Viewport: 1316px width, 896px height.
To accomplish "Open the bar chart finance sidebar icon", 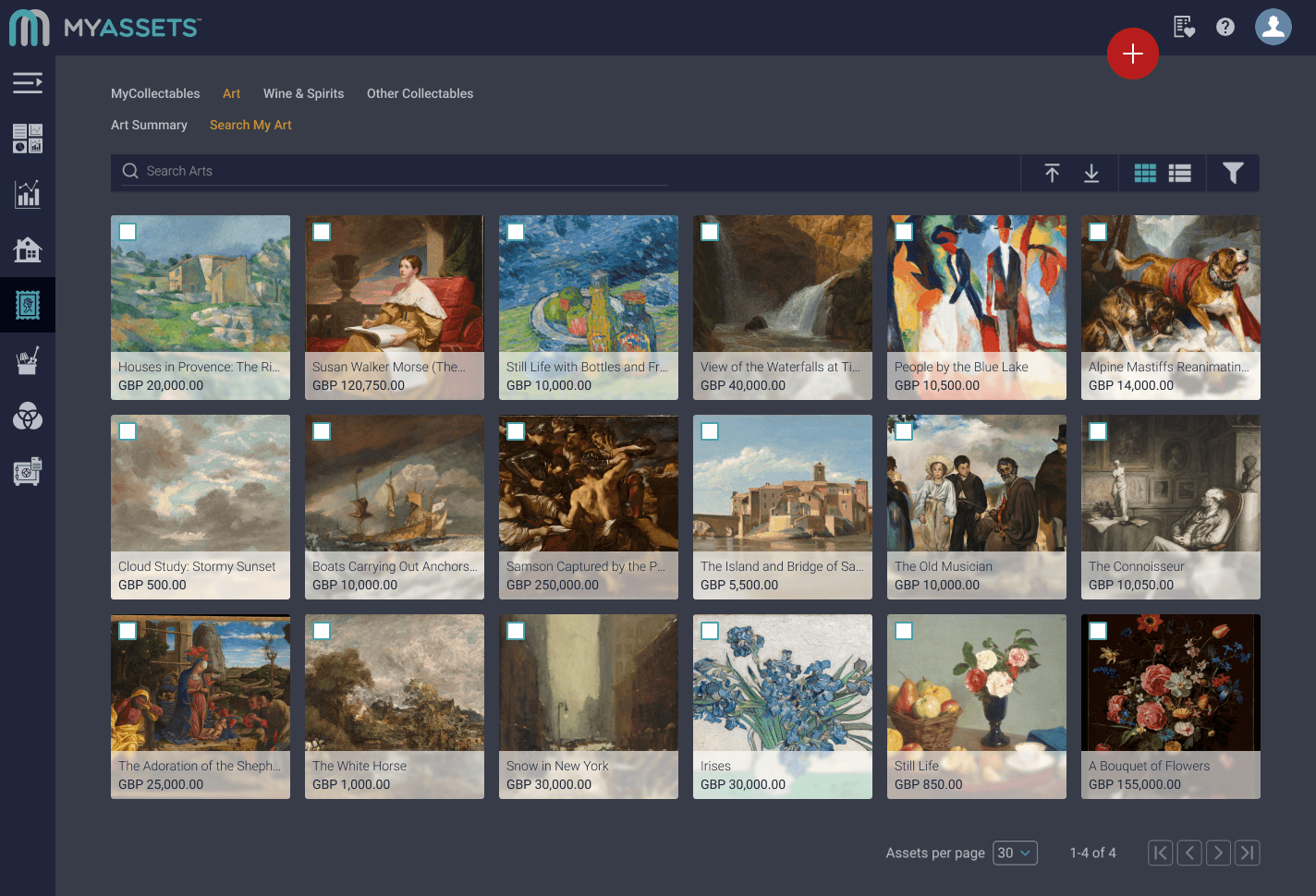I will click(28, 194).
